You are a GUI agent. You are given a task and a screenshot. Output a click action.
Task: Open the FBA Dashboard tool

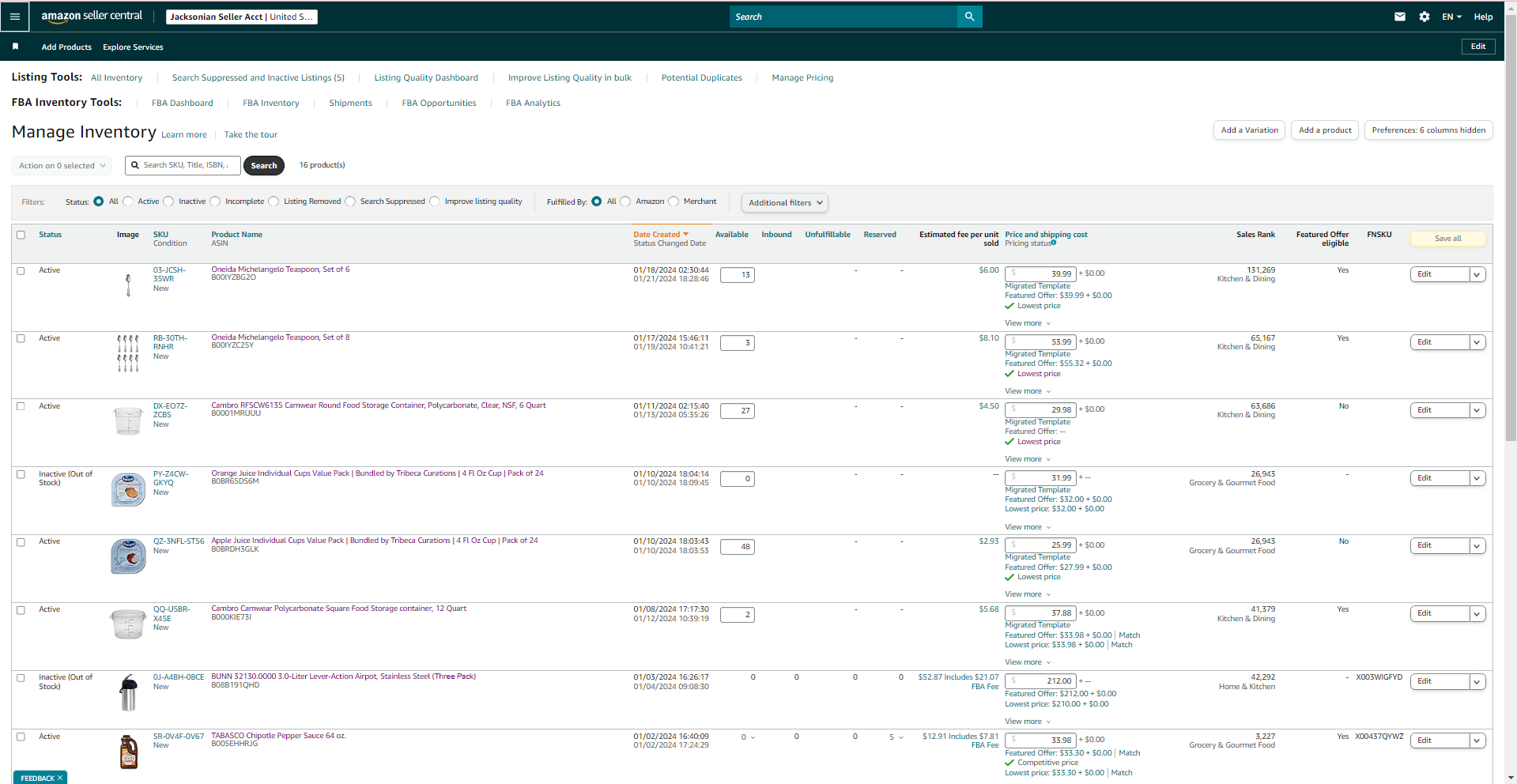pyautogui.click(x=182, y=103)
